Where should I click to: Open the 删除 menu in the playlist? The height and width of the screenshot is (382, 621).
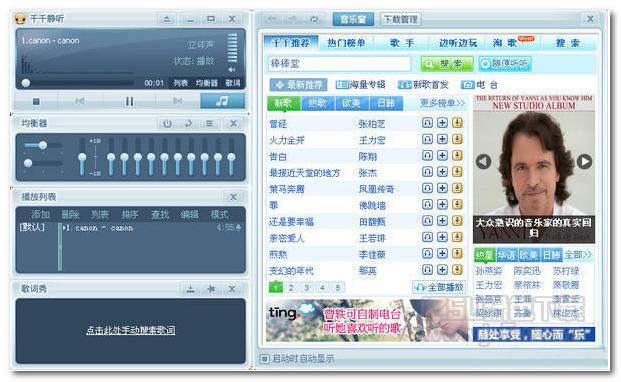[70, 215]
